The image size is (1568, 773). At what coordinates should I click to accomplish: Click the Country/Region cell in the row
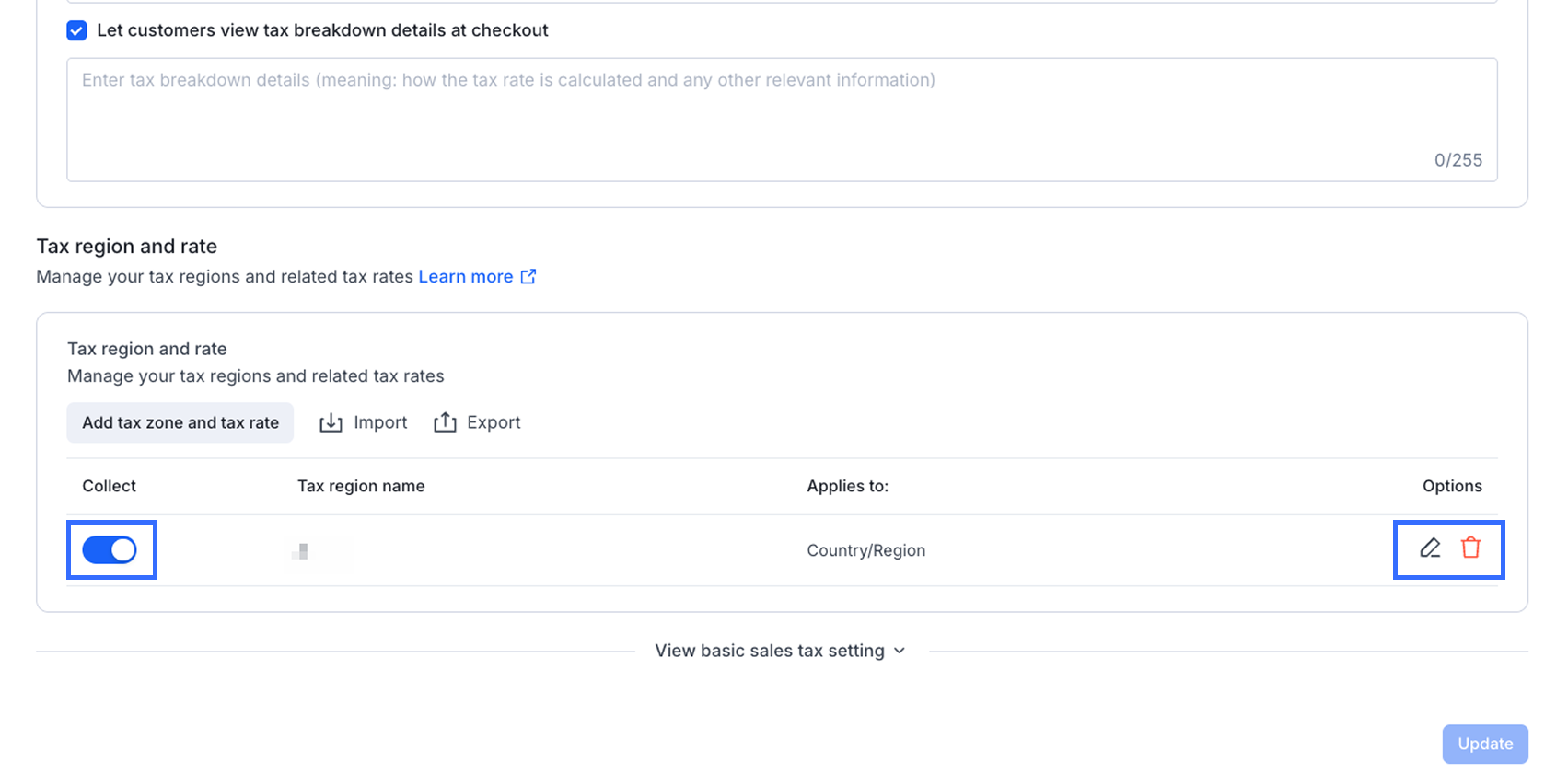tap(865, 550)
